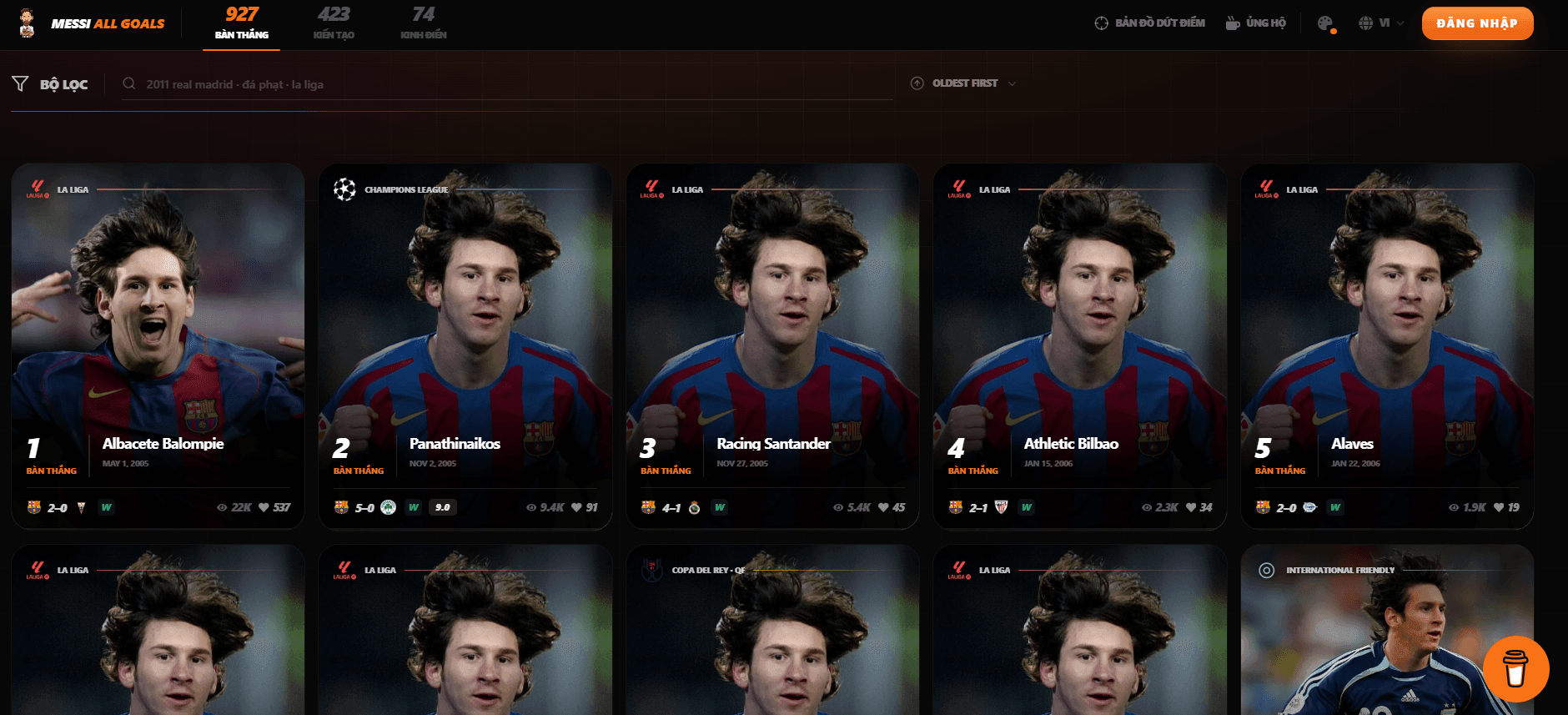Screen dimensions: 1568x715
Task: Open the International Friendly goal card
Action: point(1387,630)
